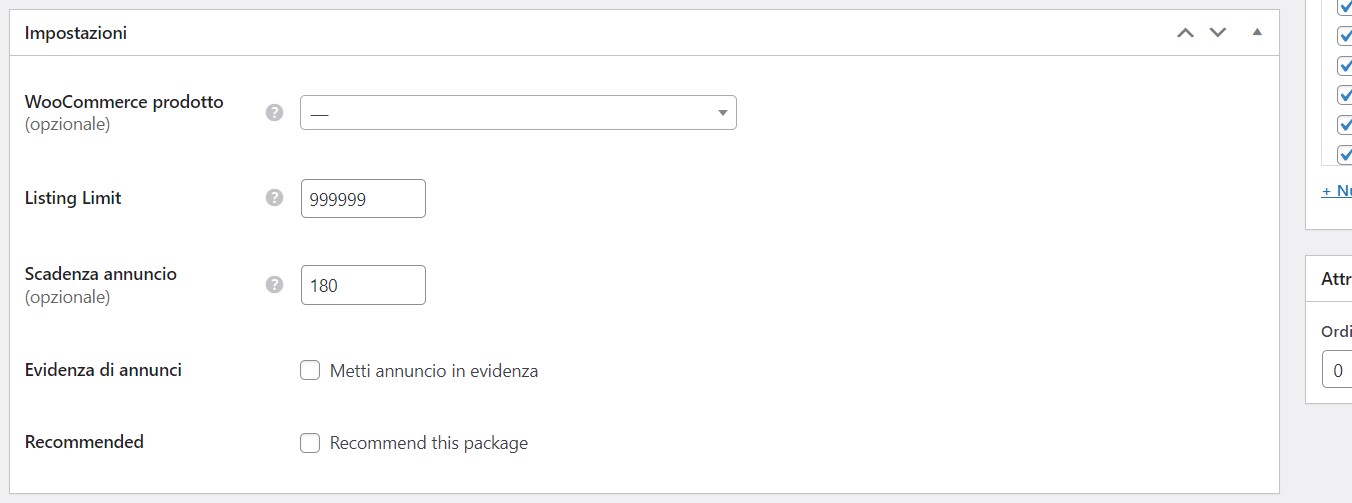The image size is (1352, 503).
Task: Open the WooCommerce prodotto dropdown
Action: click(x=518, y=113)
